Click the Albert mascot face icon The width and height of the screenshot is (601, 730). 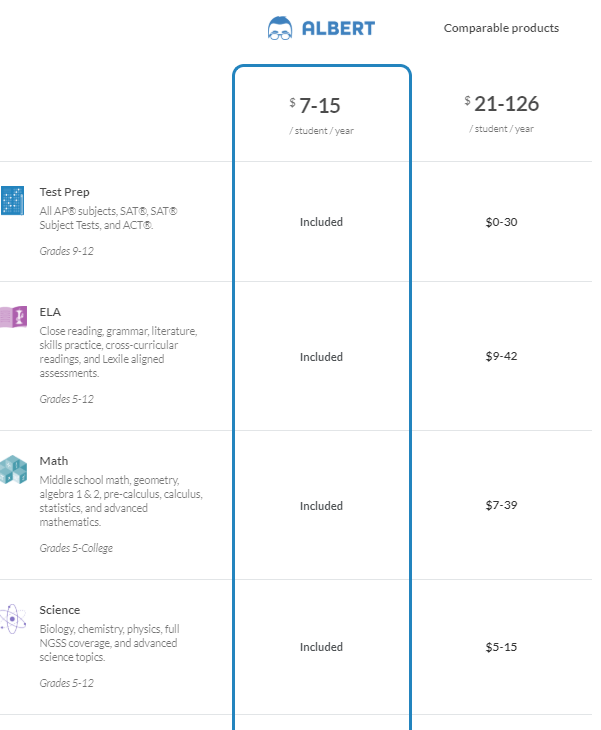[280, 28]
